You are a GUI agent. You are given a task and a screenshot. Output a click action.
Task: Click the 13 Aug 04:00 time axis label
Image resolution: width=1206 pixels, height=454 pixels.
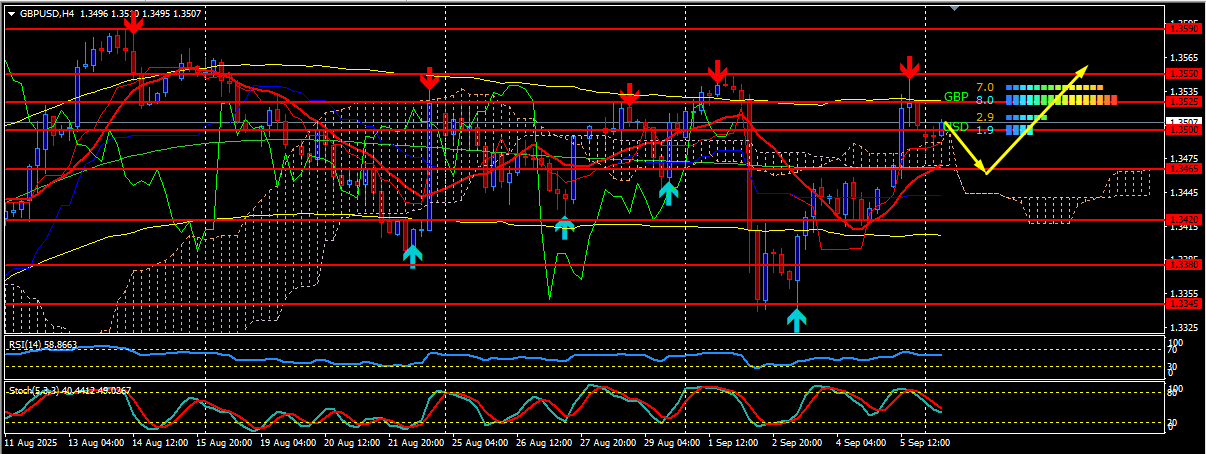[98, 441]
